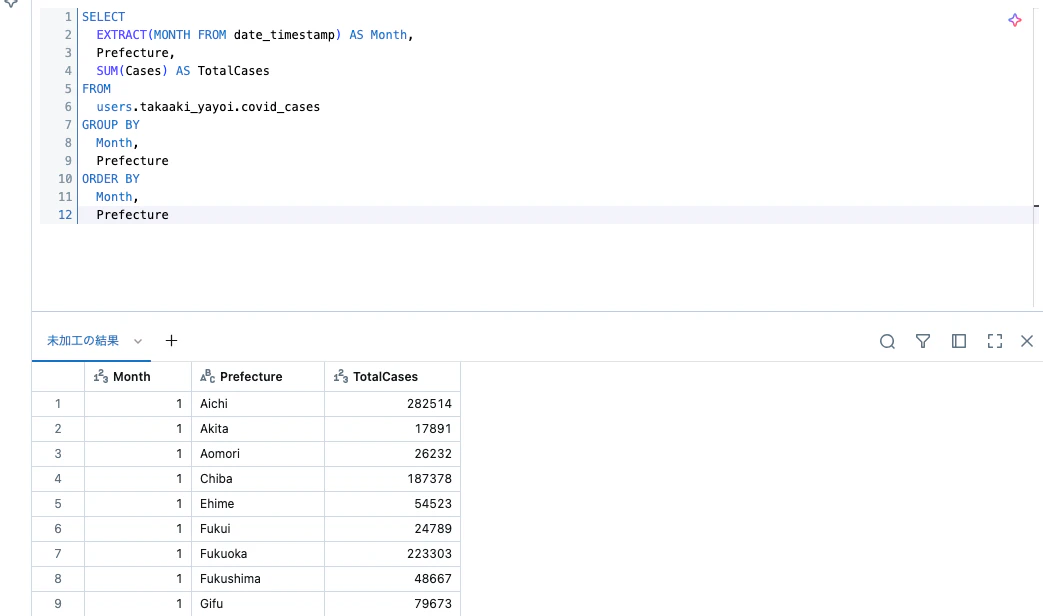Search the results with magnifier icon

[x=887, y=341]
